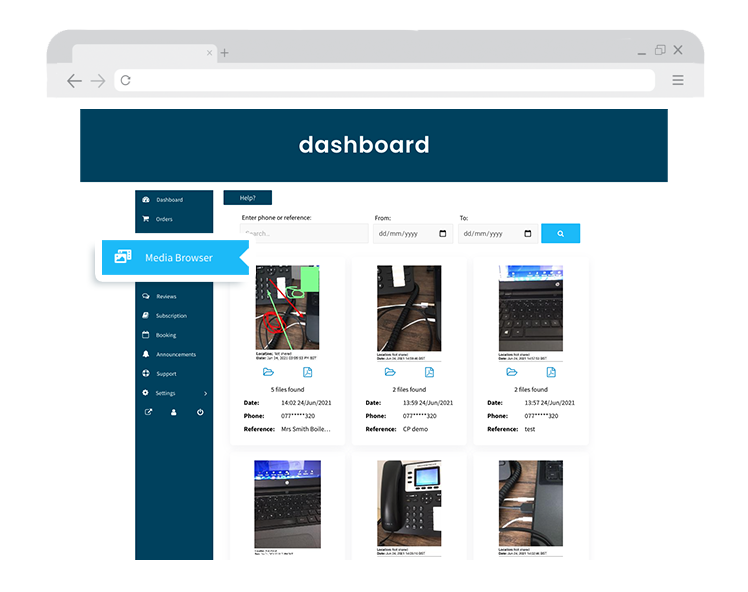Click the '13:57 24/Jun/2021' date value

(550, 403)
